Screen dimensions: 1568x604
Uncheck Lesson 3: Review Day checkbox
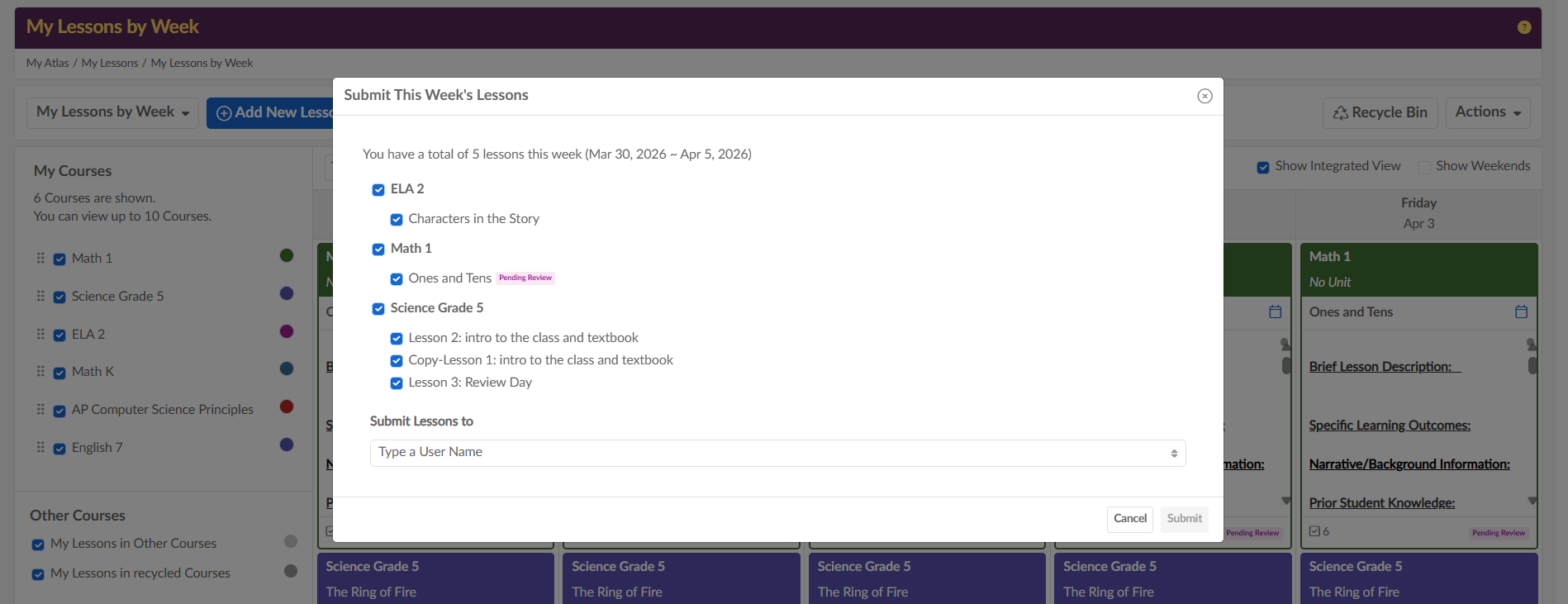[397, 383]
